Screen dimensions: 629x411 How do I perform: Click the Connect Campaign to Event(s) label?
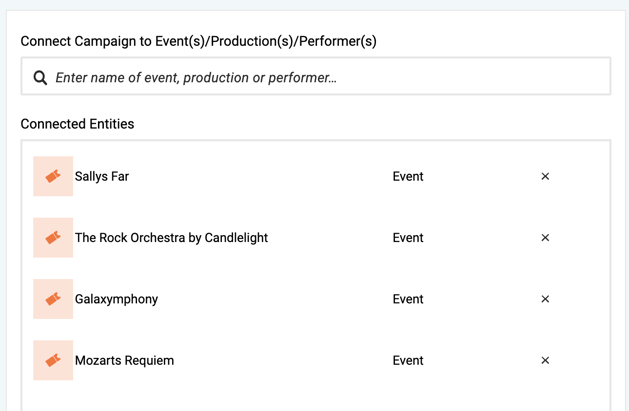(198, 41)
